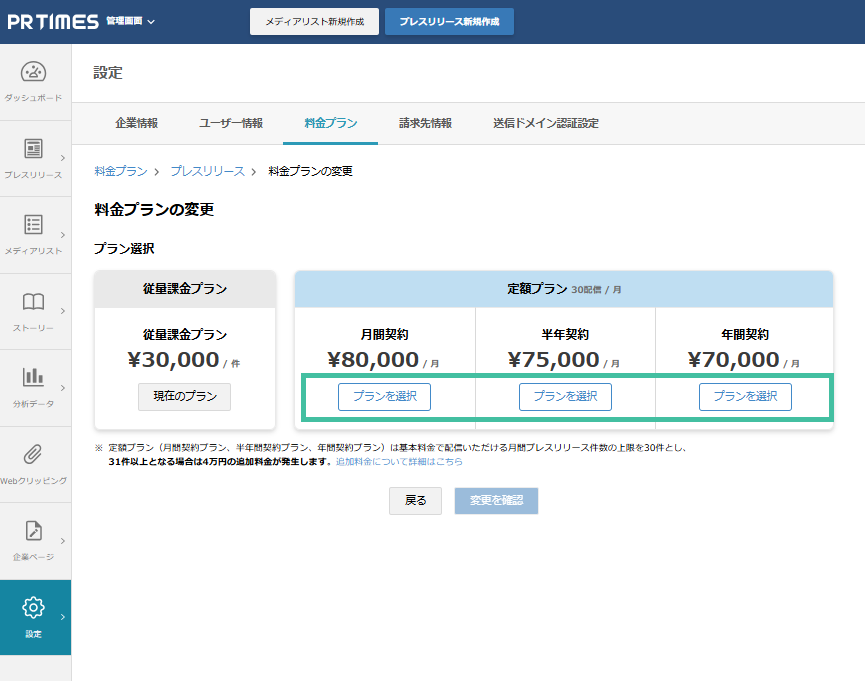Expand the chevron beside 分析データ sidebar item
Viewport: 865px width, 681px height.
click(63, 387)
